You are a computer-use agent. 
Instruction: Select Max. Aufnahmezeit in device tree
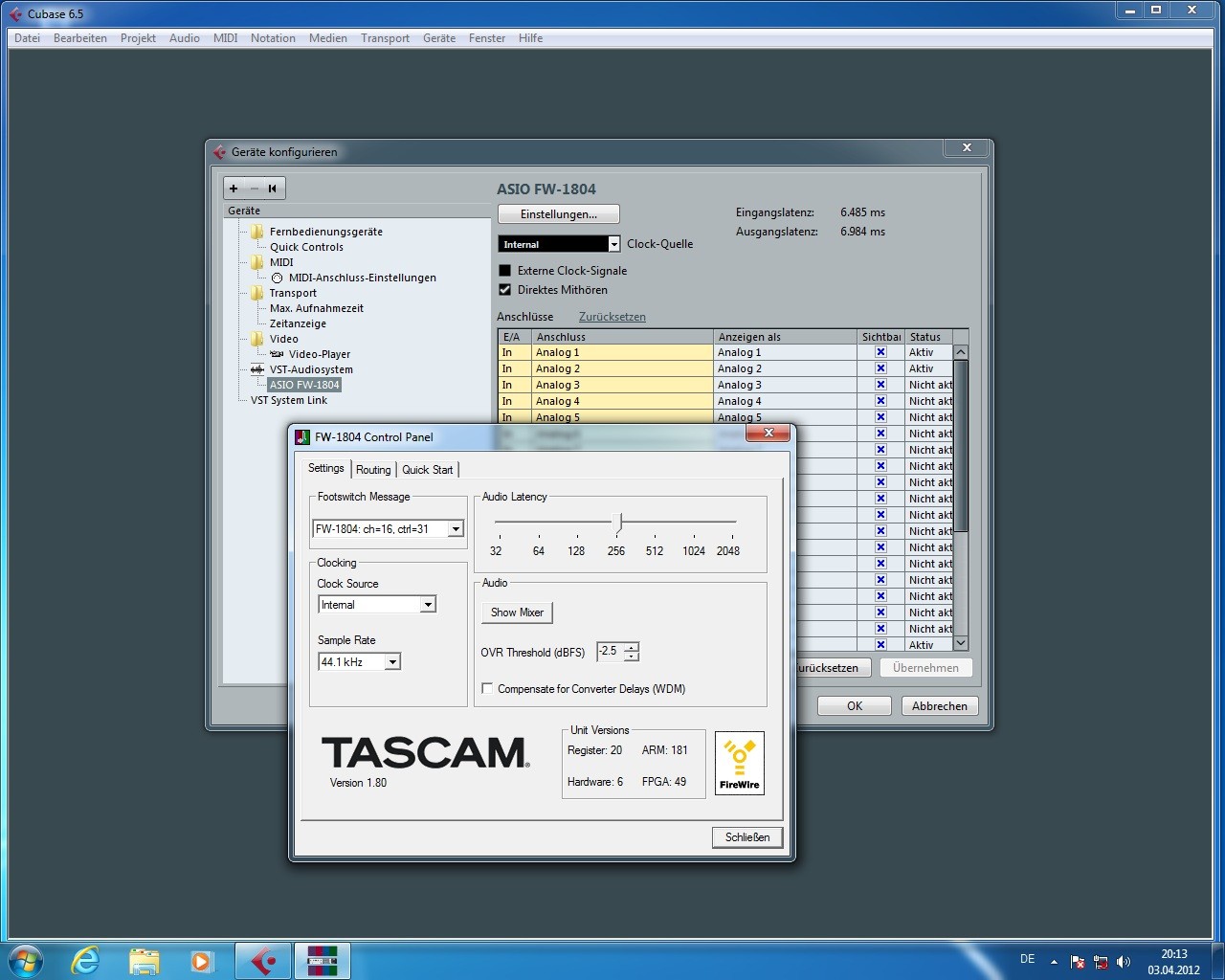point(317,308)
